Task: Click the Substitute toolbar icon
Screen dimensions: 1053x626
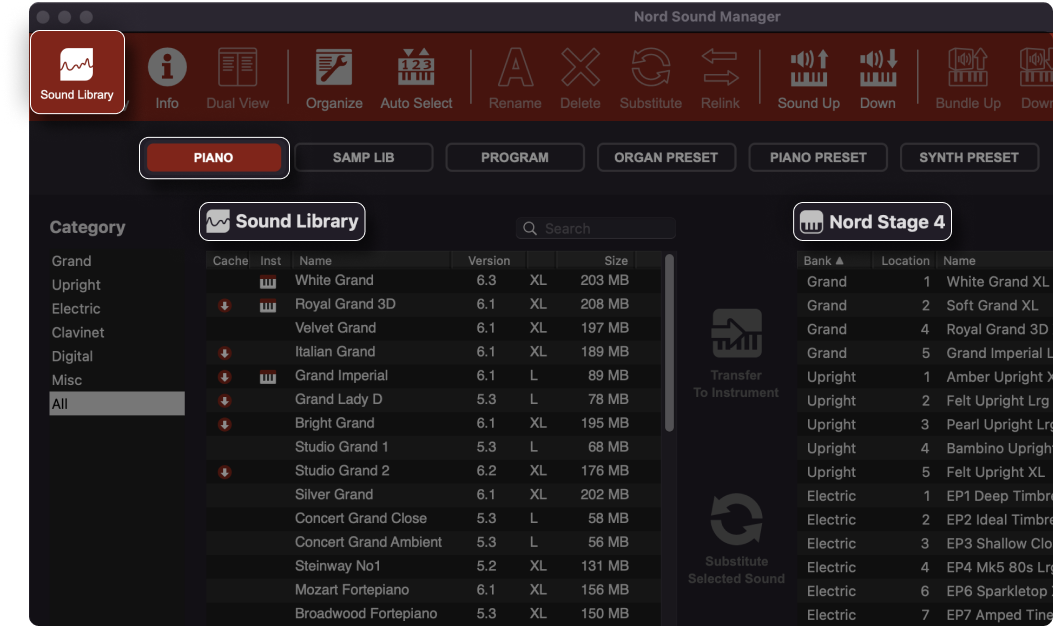Action: (x=650, y=79)
